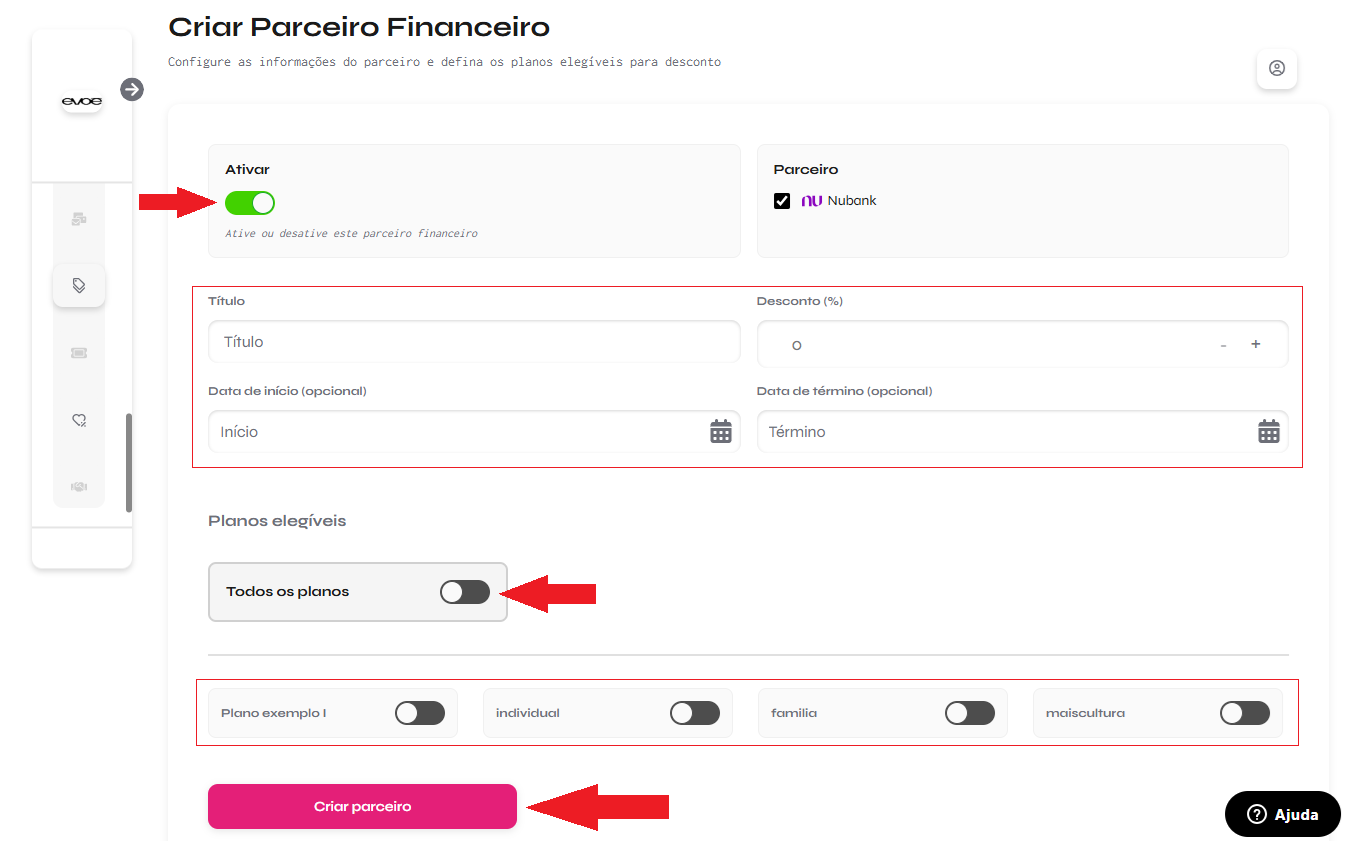
Task: Expand the sidebar with the arrow button
Action: 132,90
